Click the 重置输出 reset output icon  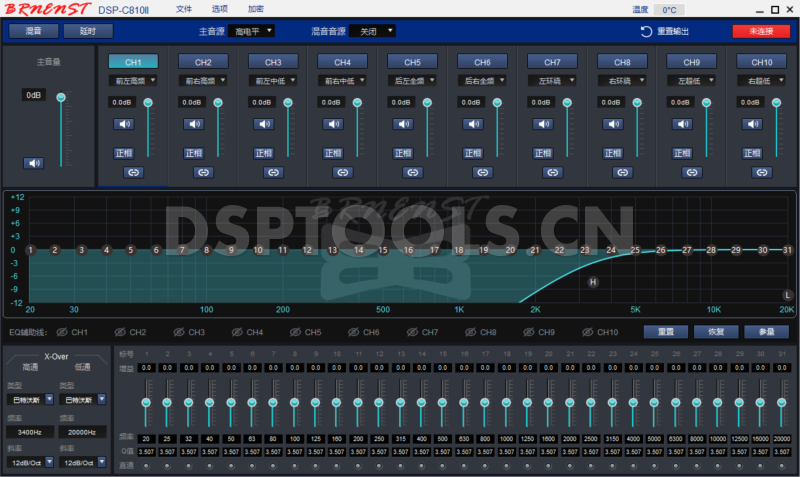click(x=646, y=32)
